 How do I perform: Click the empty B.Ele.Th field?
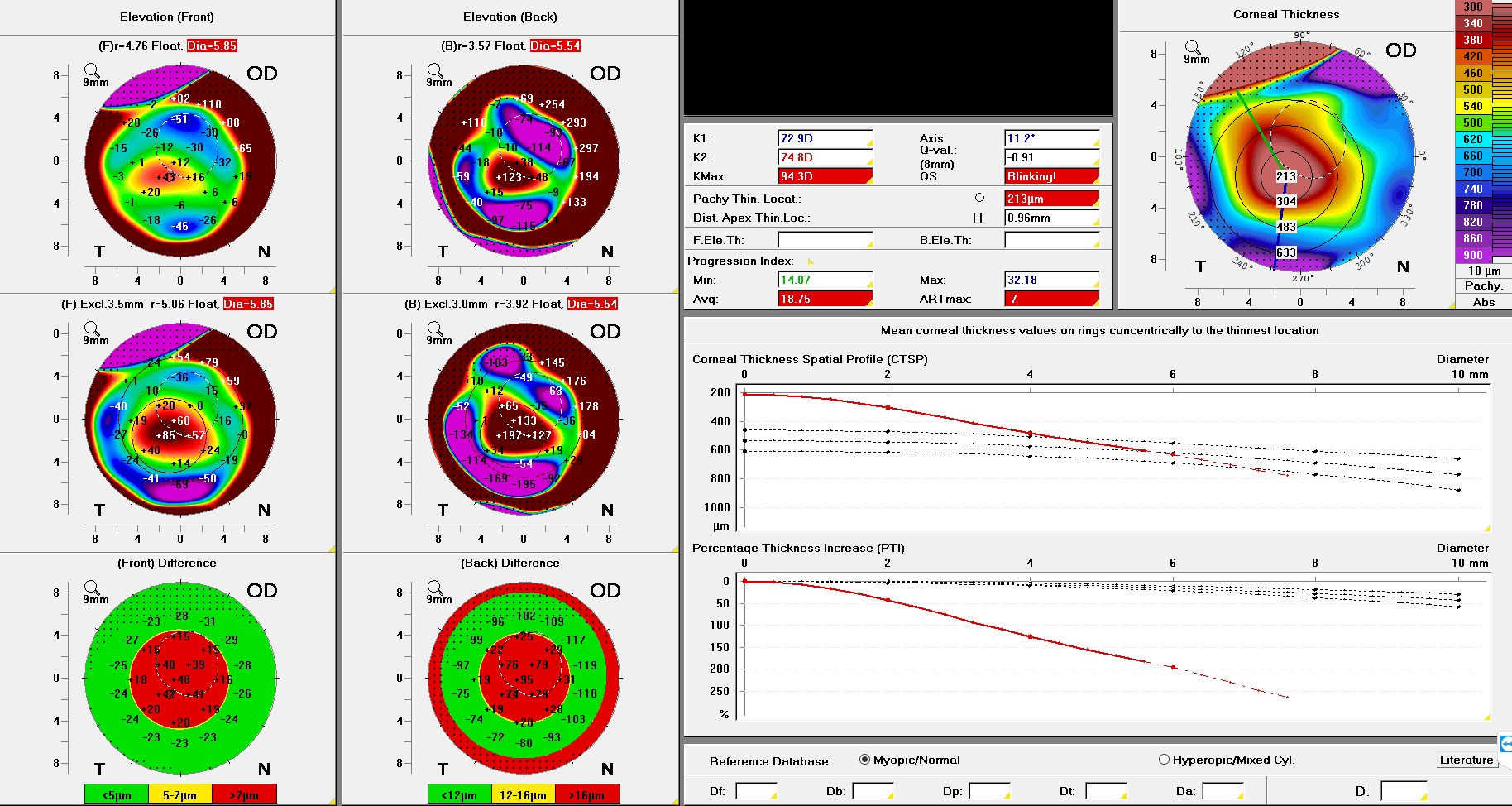coord(1052,240)
